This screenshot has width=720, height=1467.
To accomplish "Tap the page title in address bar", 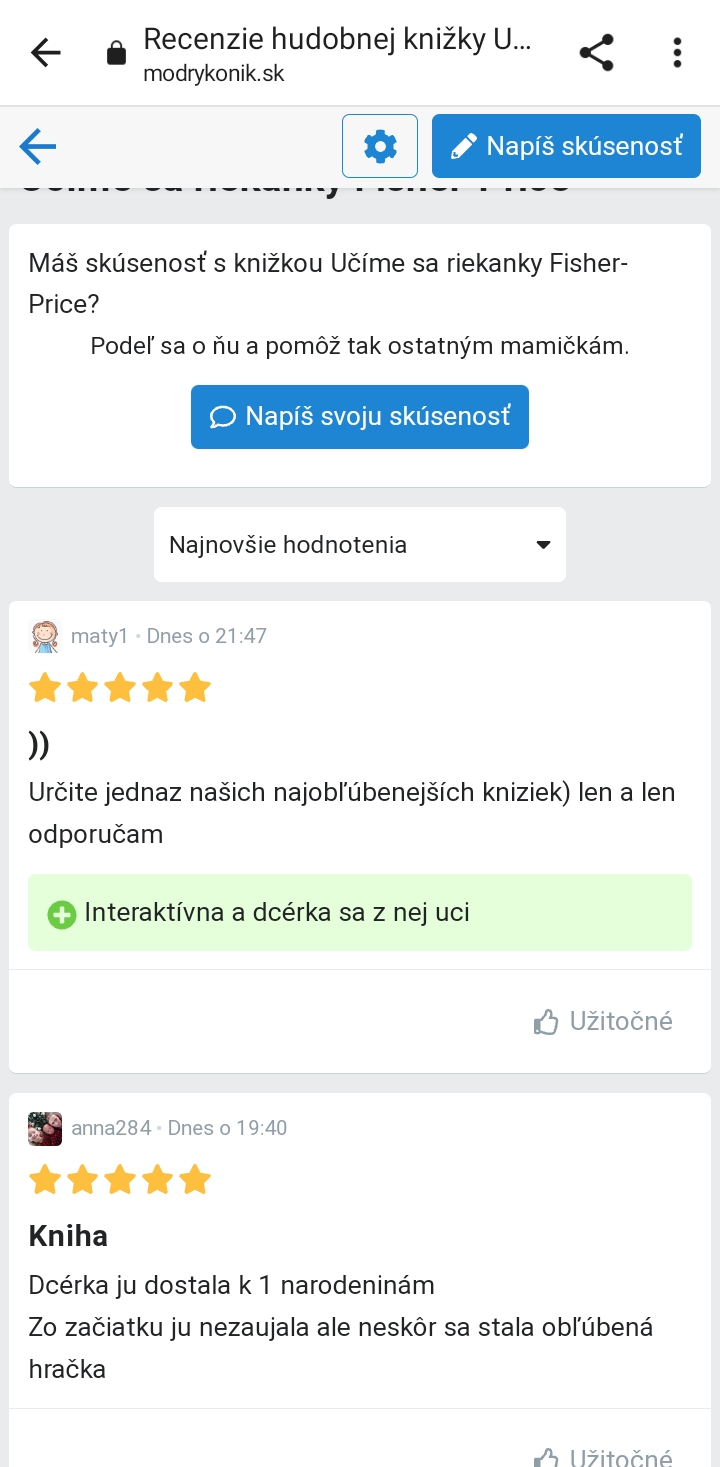I will pos(337,40).
